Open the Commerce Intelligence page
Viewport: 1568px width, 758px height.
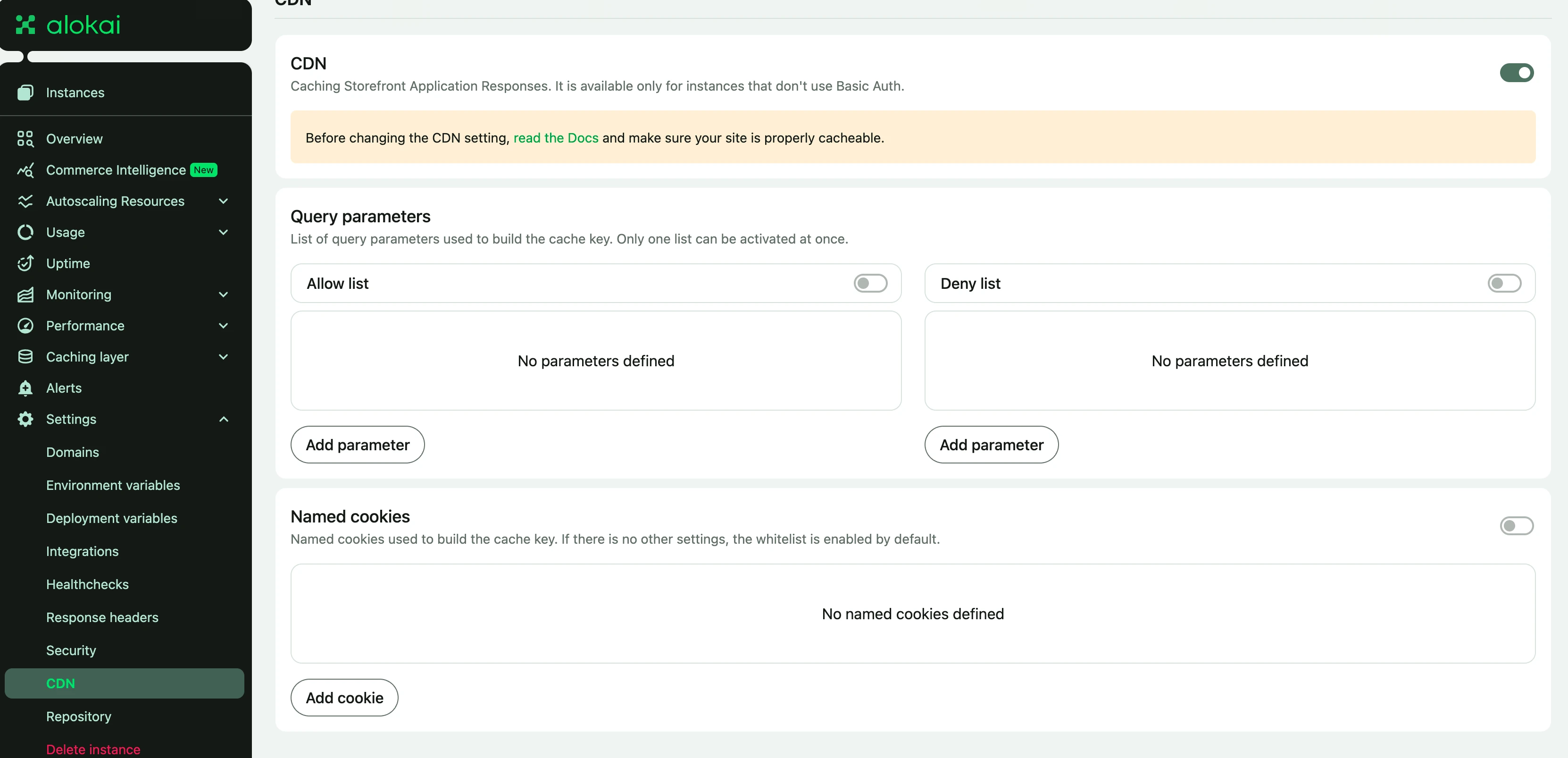(x=116, y=170)
